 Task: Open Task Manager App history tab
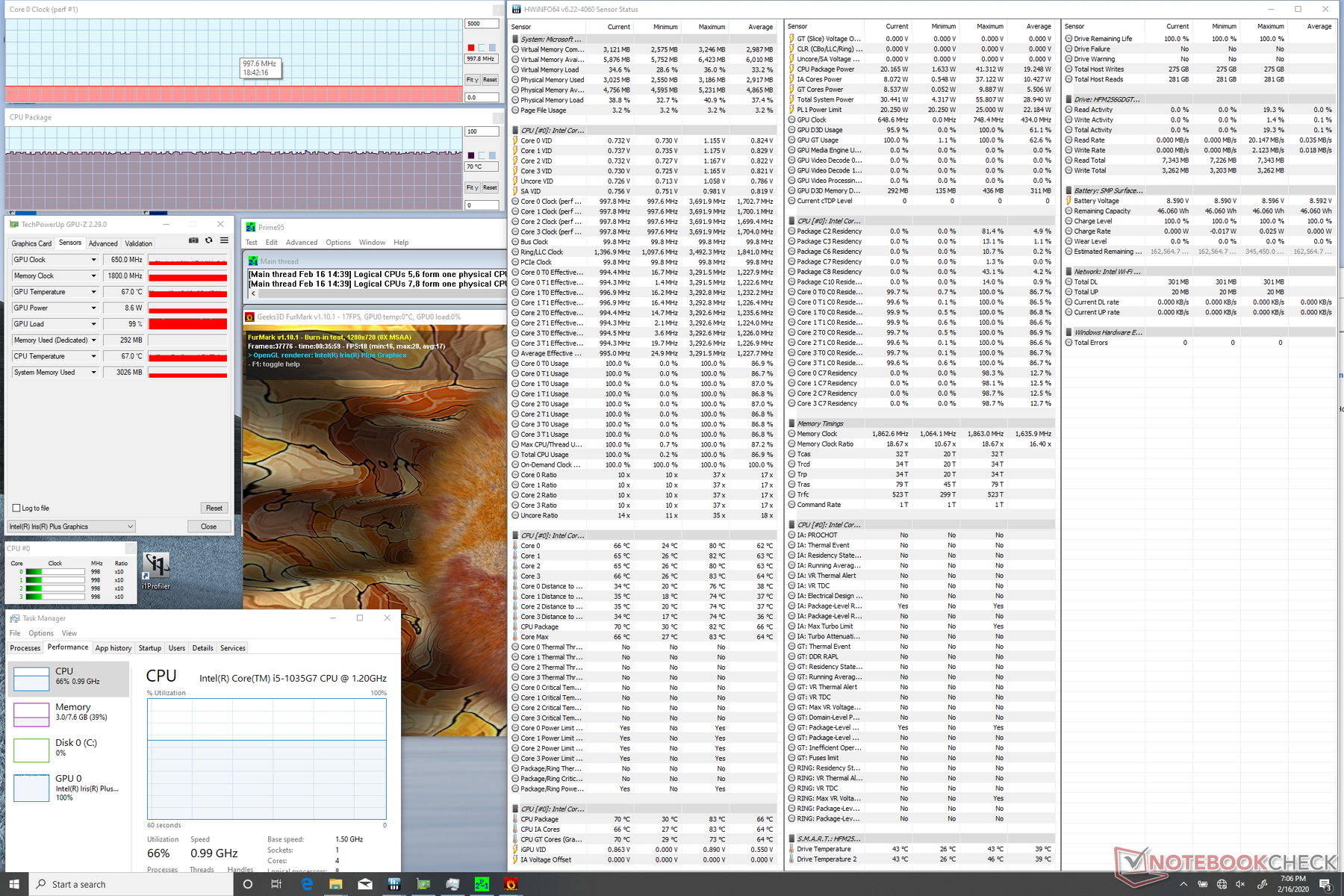point(113,648)
